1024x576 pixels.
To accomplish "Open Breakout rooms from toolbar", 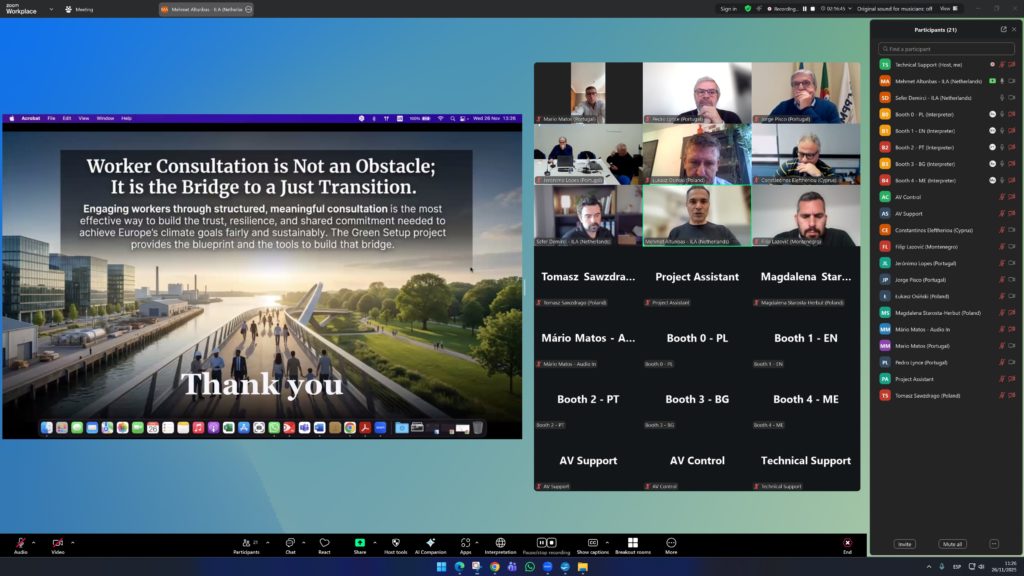I will [632, 544].
